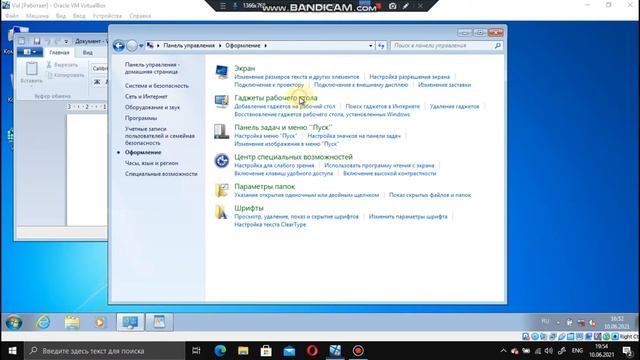Click the refresh icon beside the address bar
The height and width of the screenshot is (360, 640).
381,46
